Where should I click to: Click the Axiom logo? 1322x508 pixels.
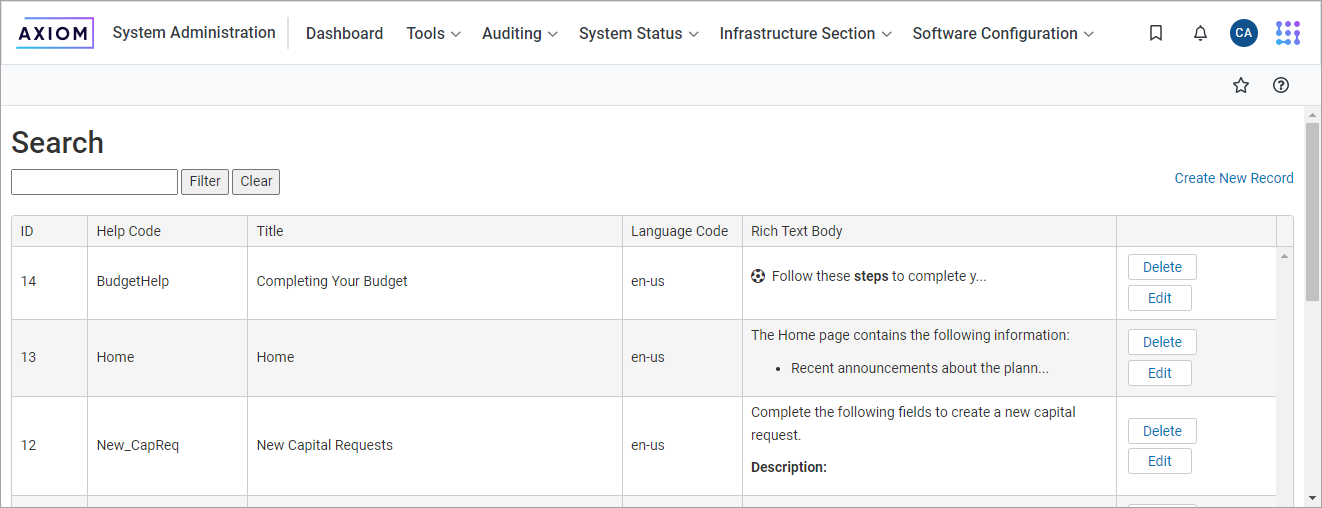pos(55,33)
